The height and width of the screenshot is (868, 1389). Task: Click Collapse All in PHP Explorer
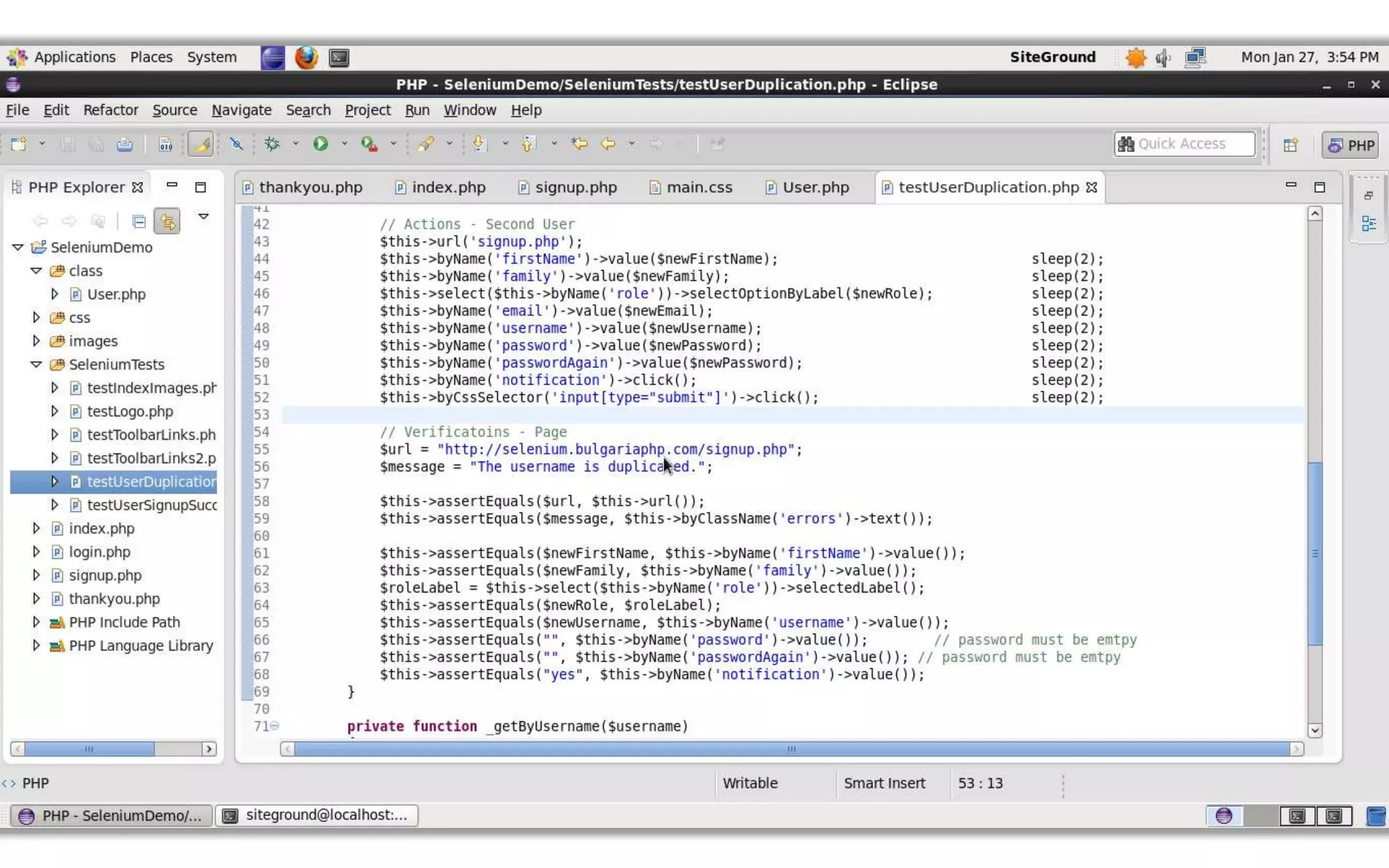pyautogui.click(x=138, y=221)
